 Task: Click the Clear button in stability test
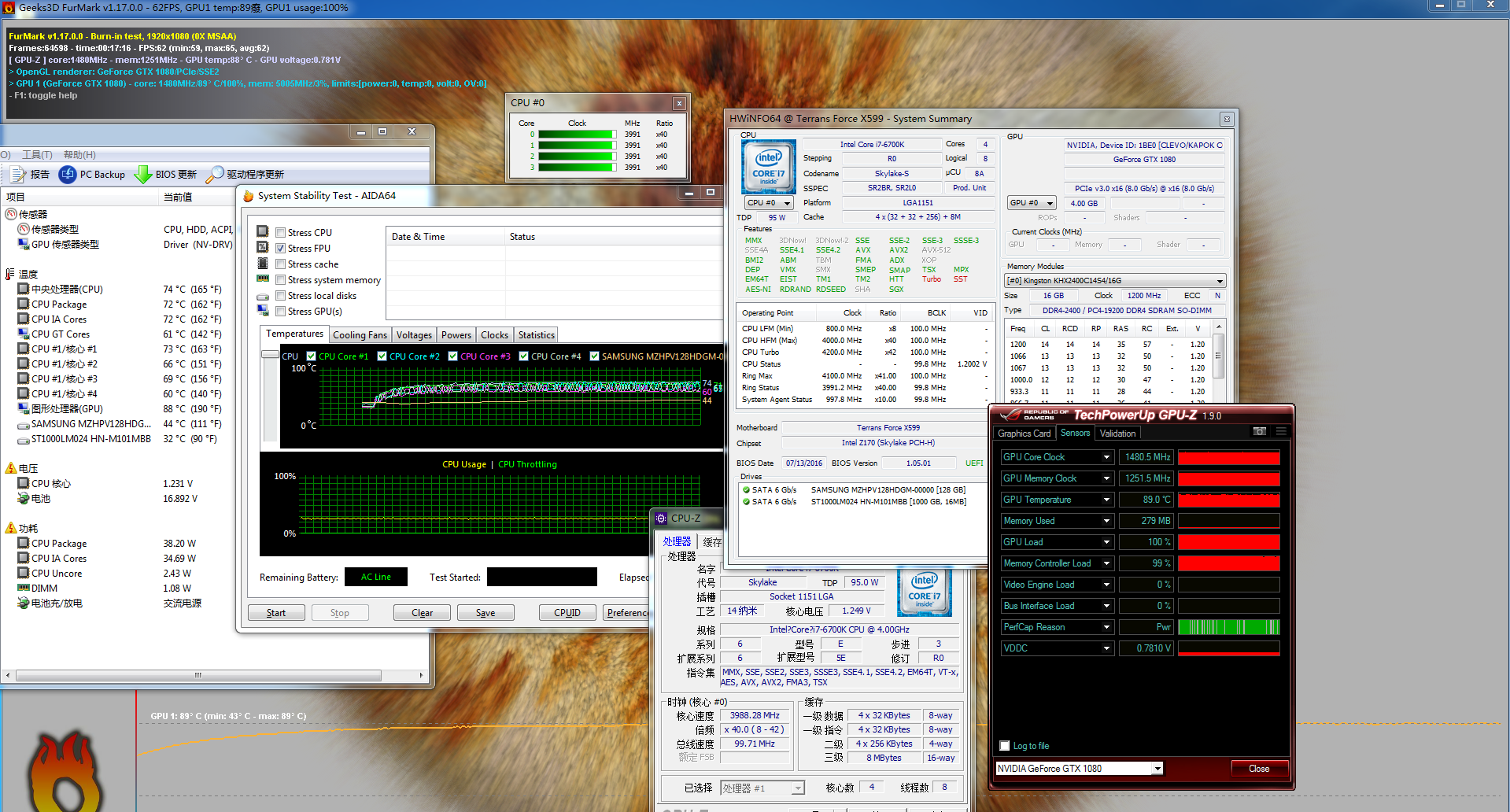(x=422, y=613)
